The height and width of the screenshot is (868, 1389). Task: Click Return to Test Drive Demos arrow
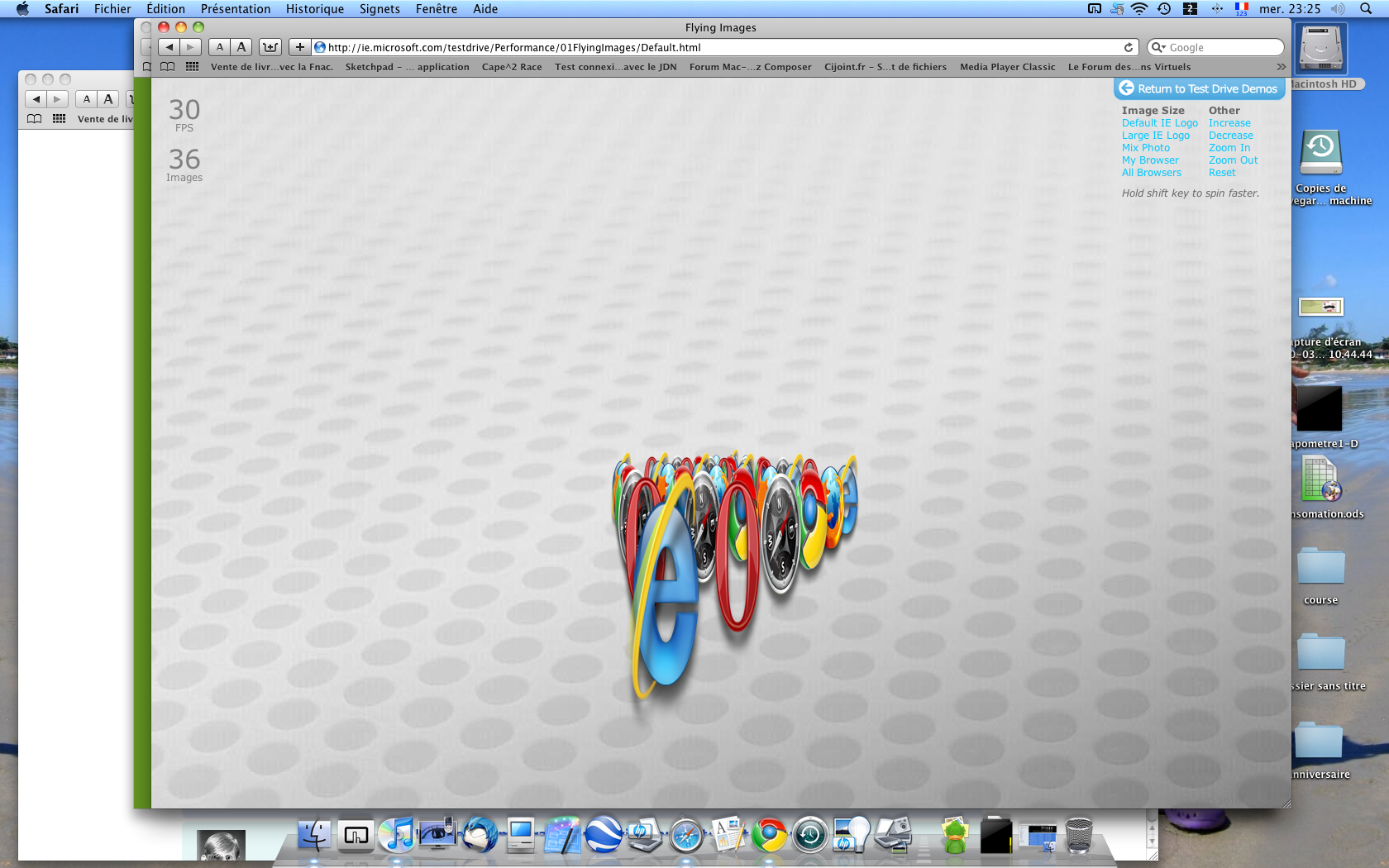coord(1126,88)
